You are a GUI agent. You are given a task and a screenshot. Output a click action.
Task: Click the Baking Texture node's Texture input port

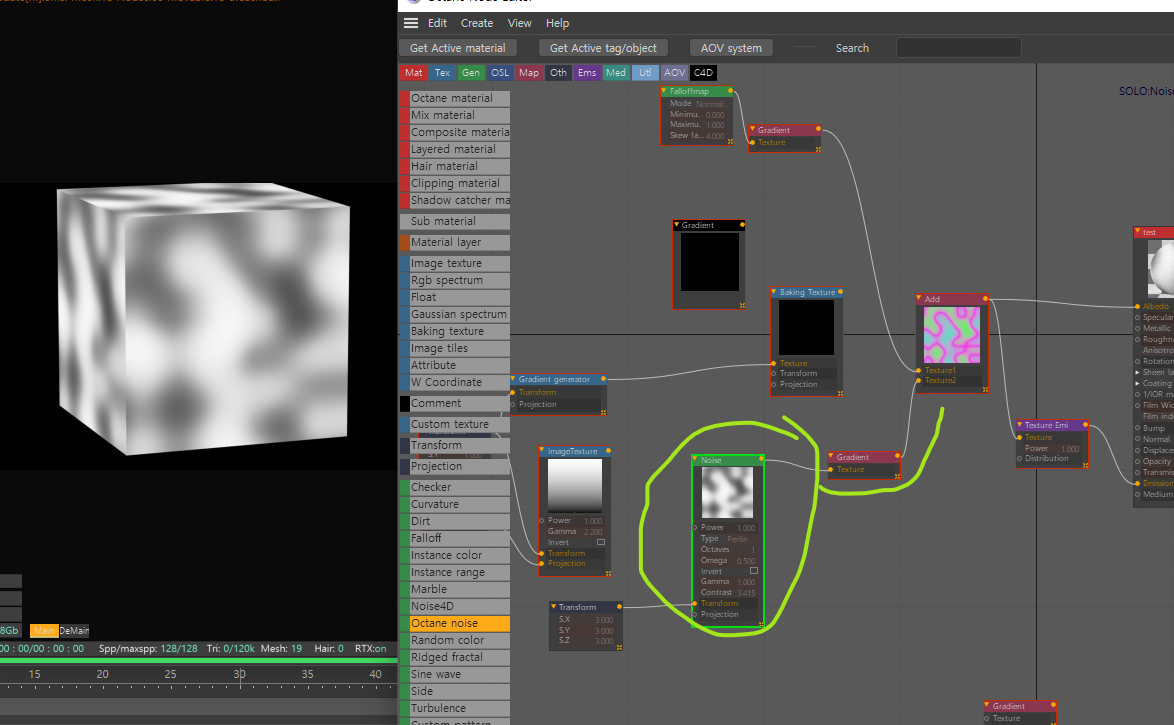(x=773, y=363)
